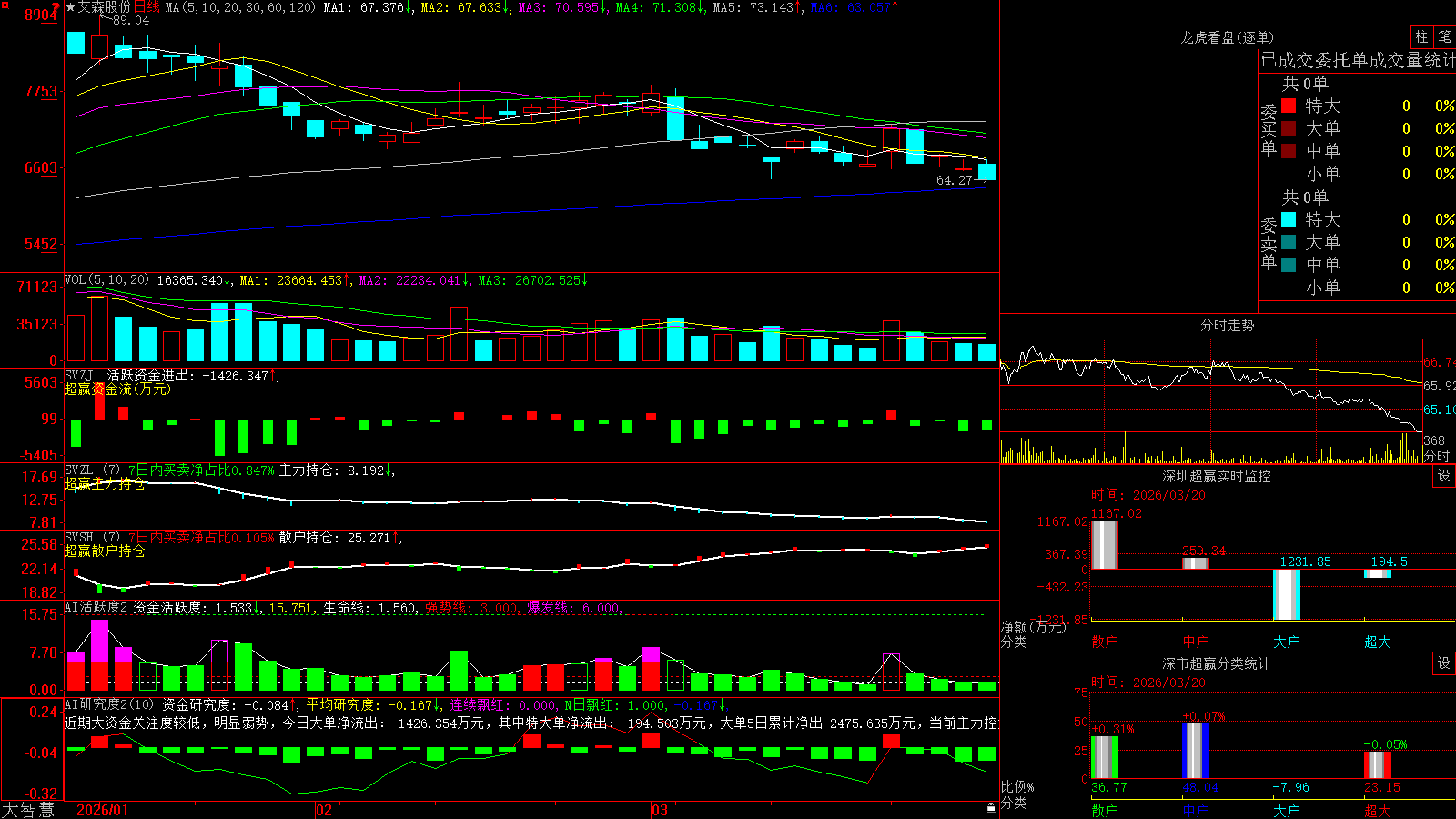Click the 02 month timeline marker
Screen dimensions: 1456x819
pyautogui.click(x=323, y=810)
